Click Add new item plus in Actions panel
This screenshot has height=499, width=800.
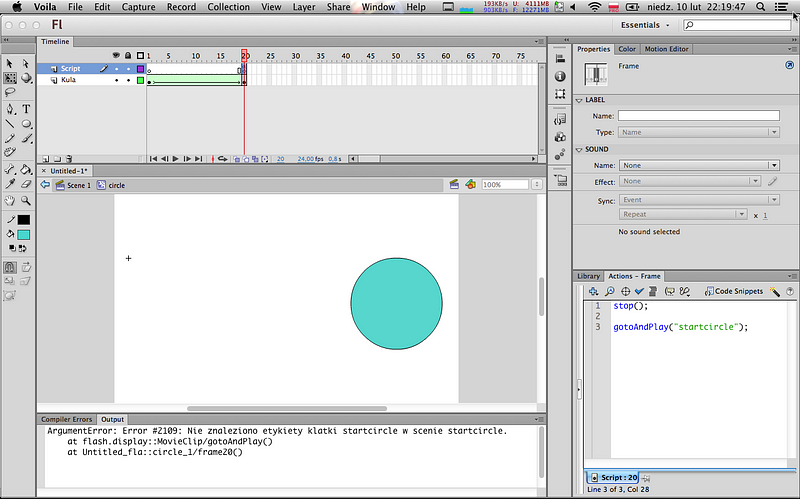pos(593,291)
